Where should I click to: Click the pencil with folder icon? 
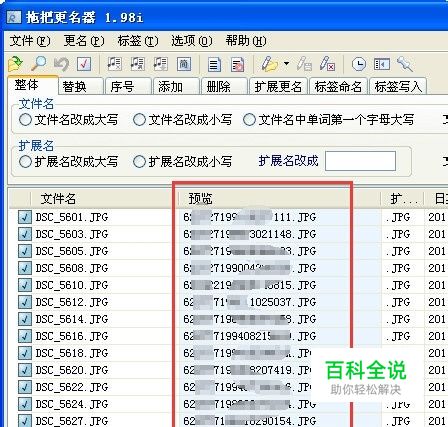point(269,63)
